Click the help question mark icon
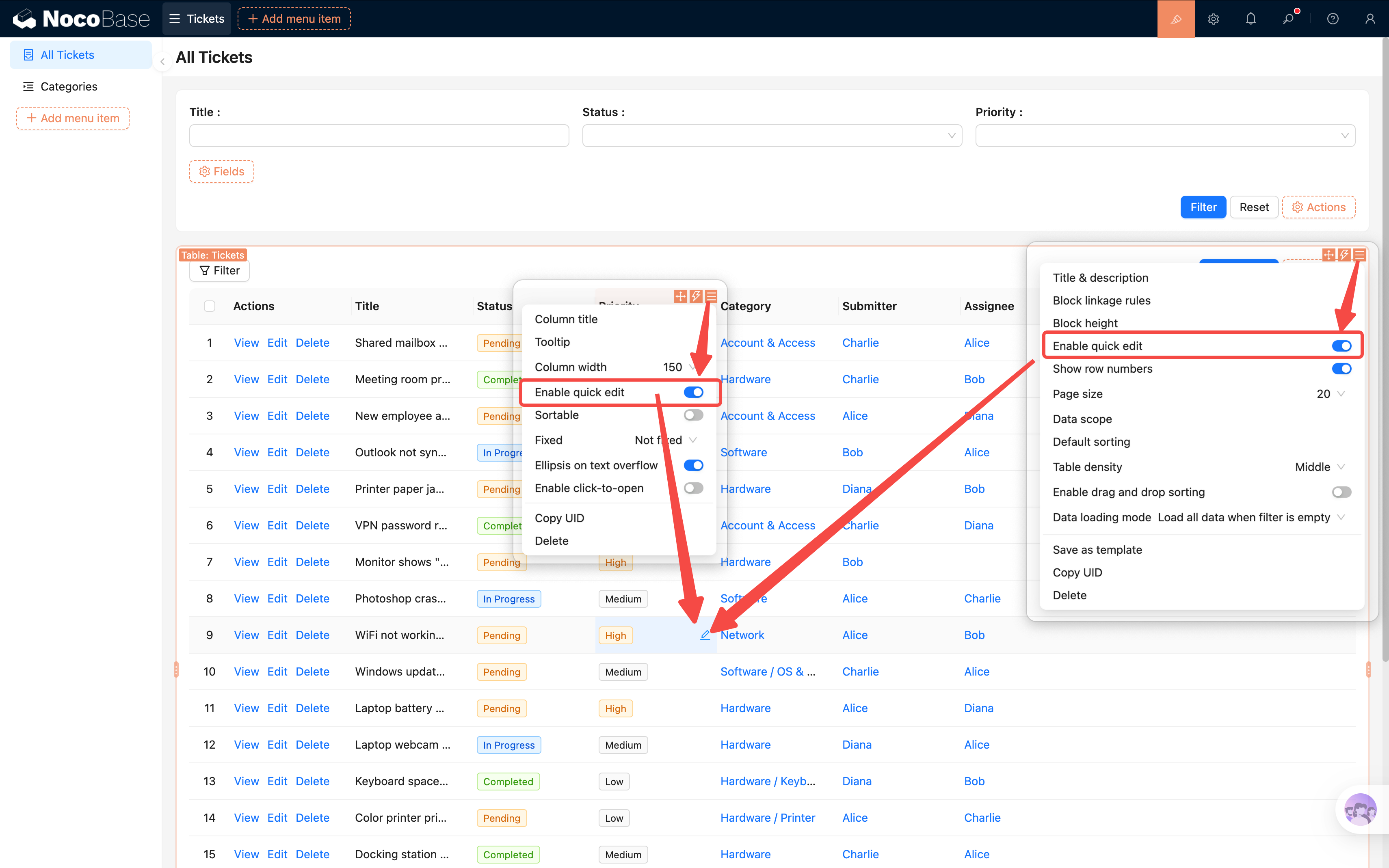Screen dimensions: 1389x868 (x=1333, y=19)
